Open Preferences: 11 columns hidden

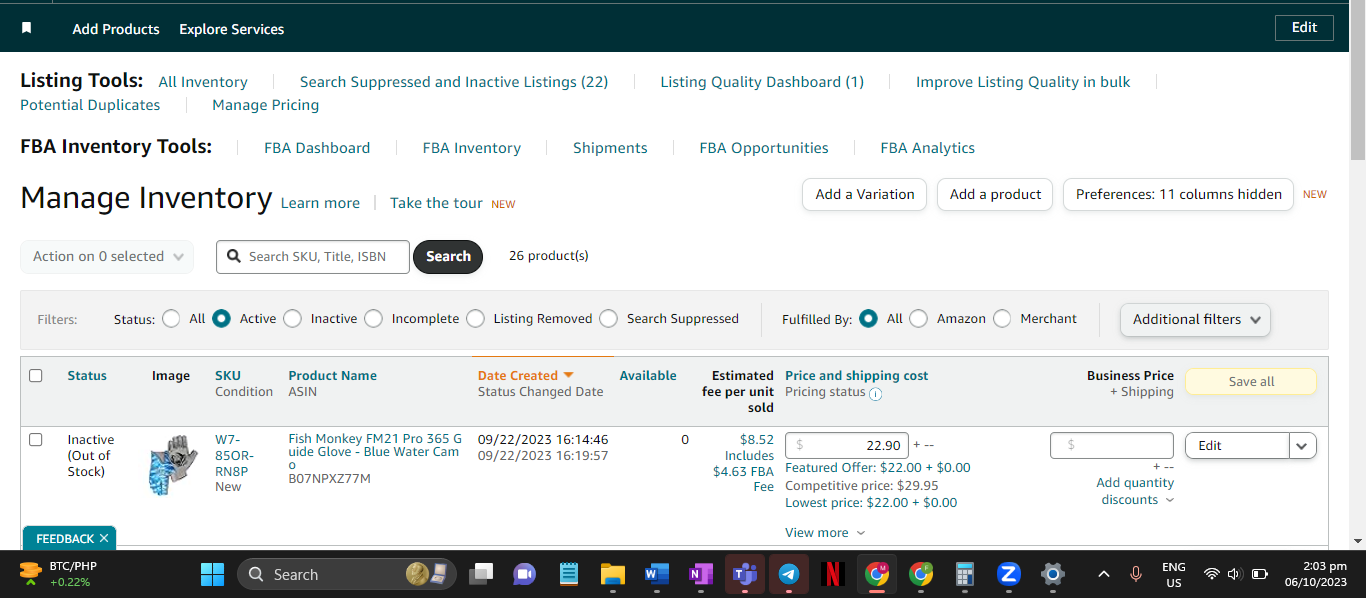pos(1178,195)
